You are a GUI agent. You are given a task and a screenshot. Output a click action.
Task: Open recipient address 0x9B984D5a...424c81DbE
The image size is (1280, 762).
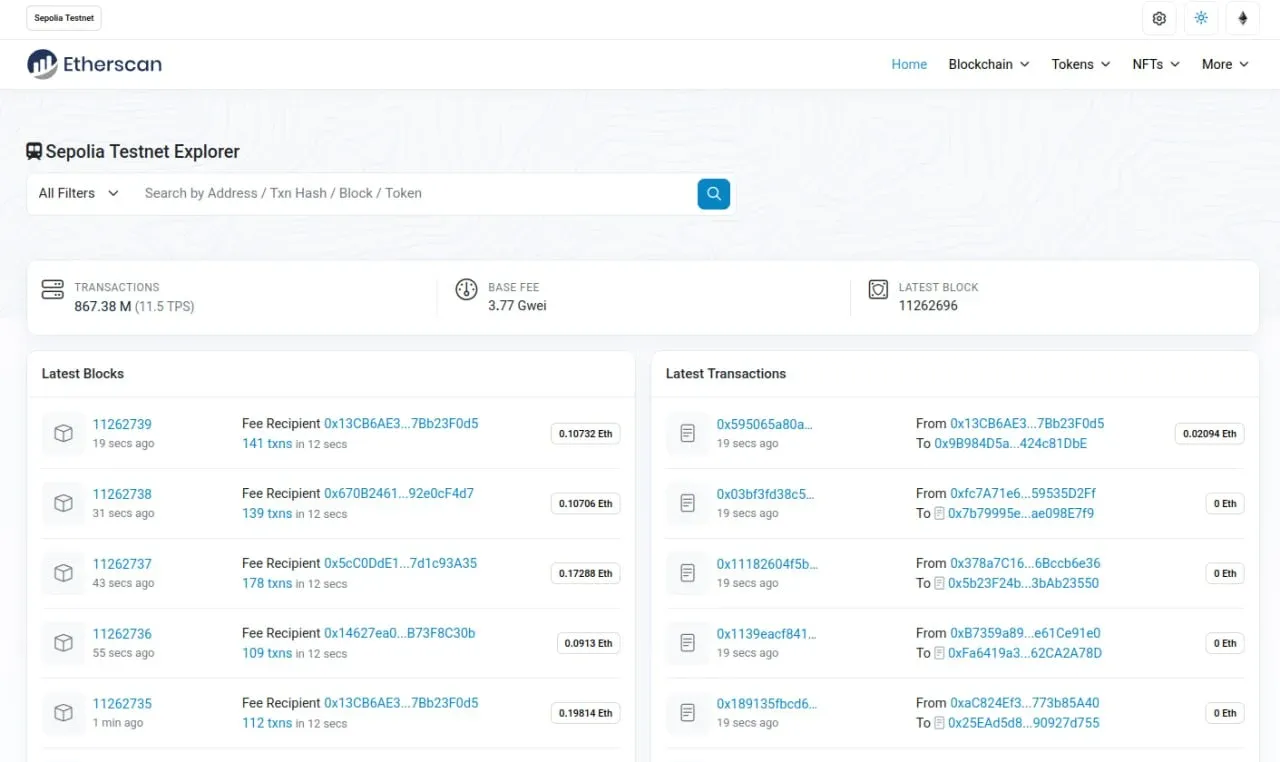tap(1010, 443)
